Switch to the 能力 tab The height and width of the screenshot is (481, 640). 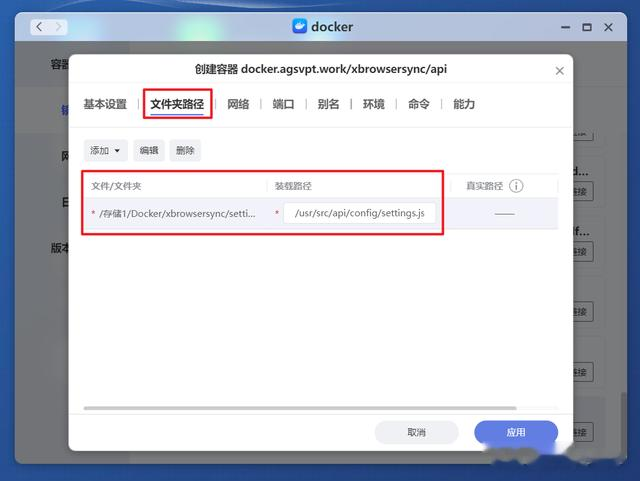[x=464, y=104]
